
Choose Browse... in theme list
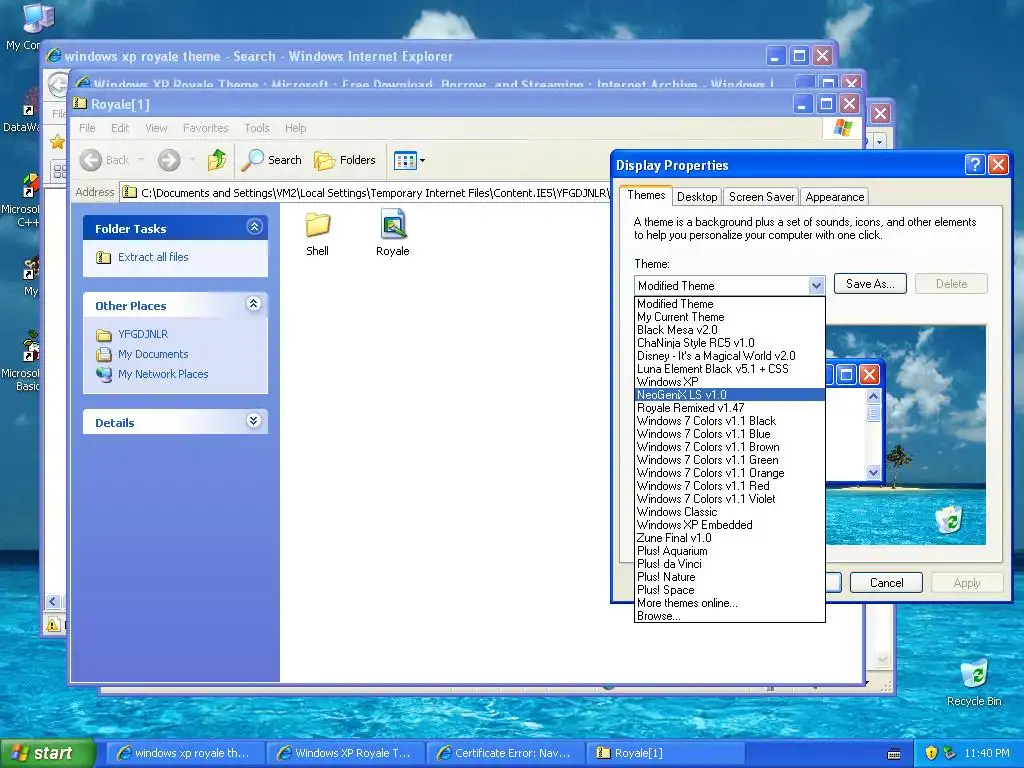pos(729,616)
